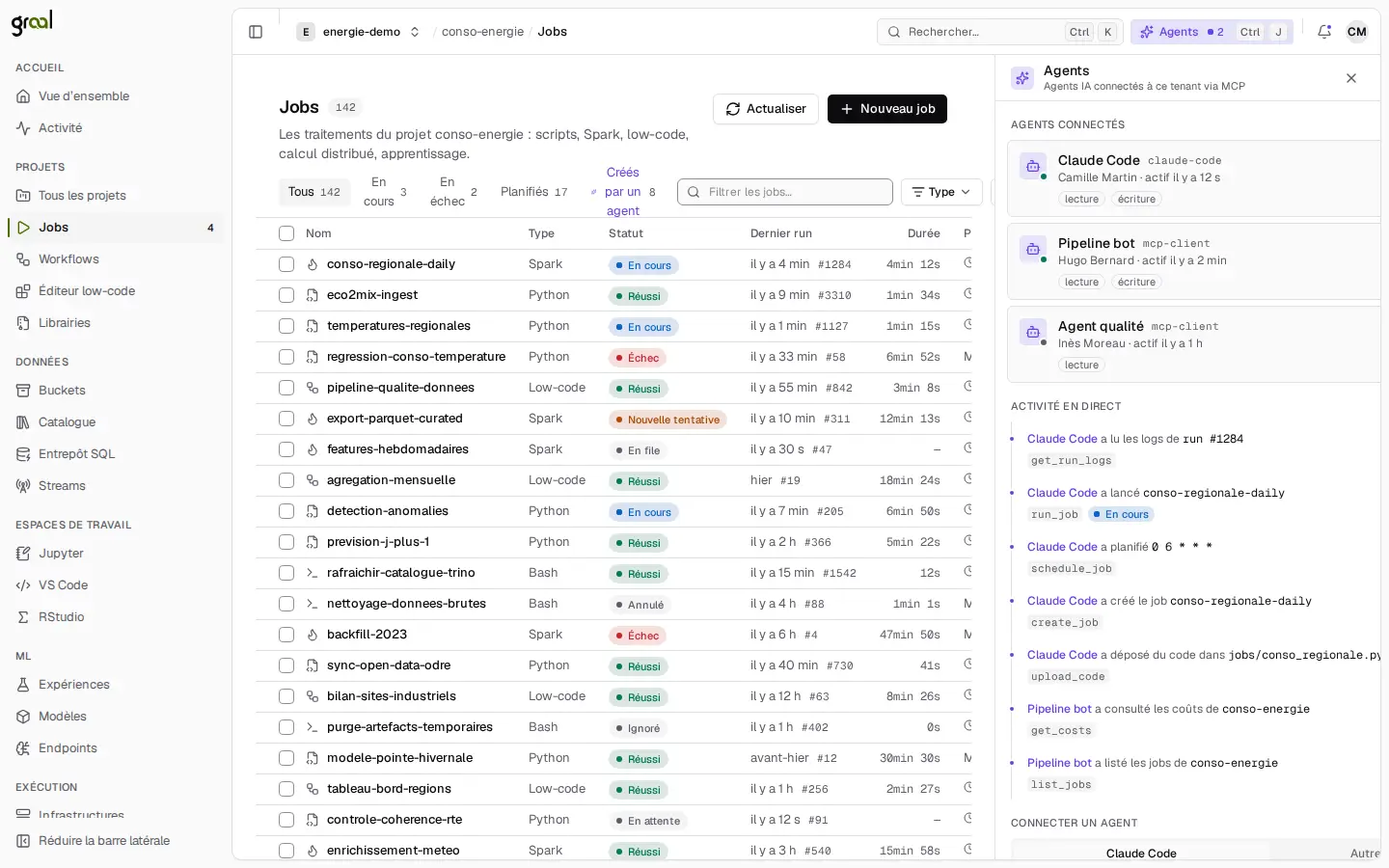Click the Streams icon

(x=23, y=486)
